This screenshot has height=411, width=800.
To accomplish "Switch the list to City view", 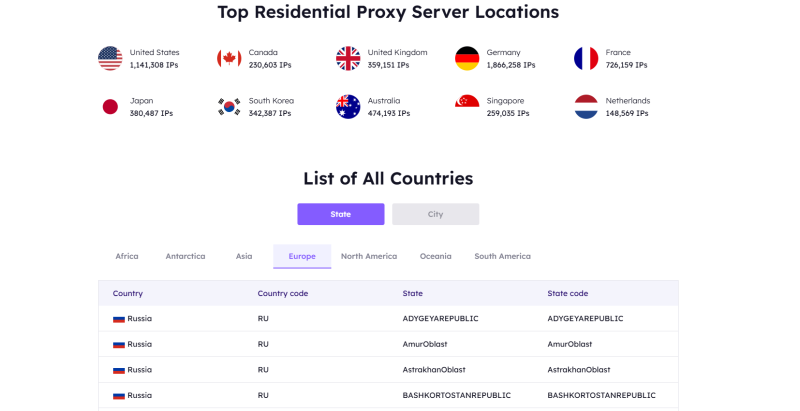I will point(435,214).
